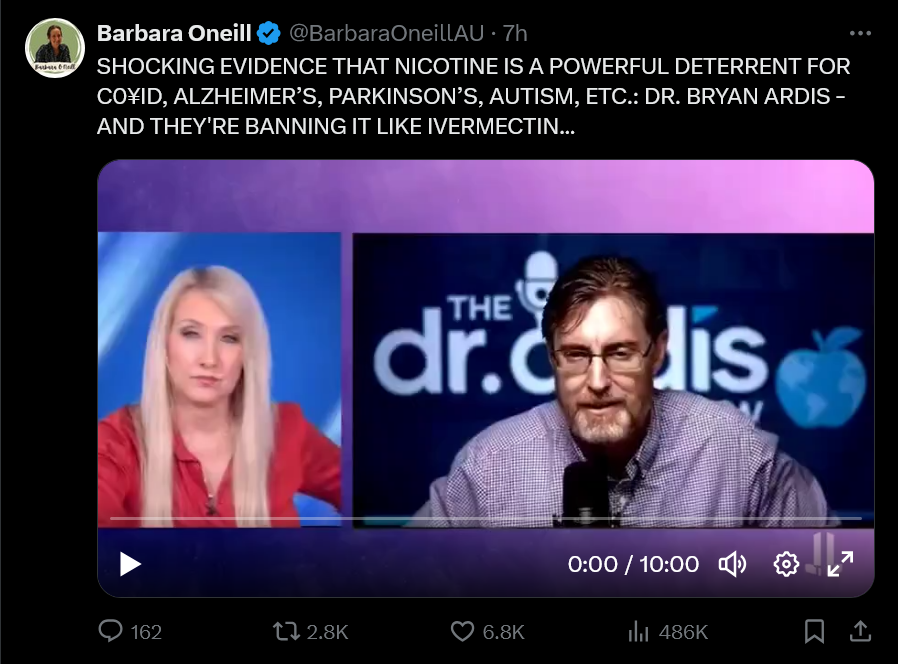Click the video frame showing Dr. Ardis
The height and width of the screenshot is (664, 898).
tap(613, 380)
